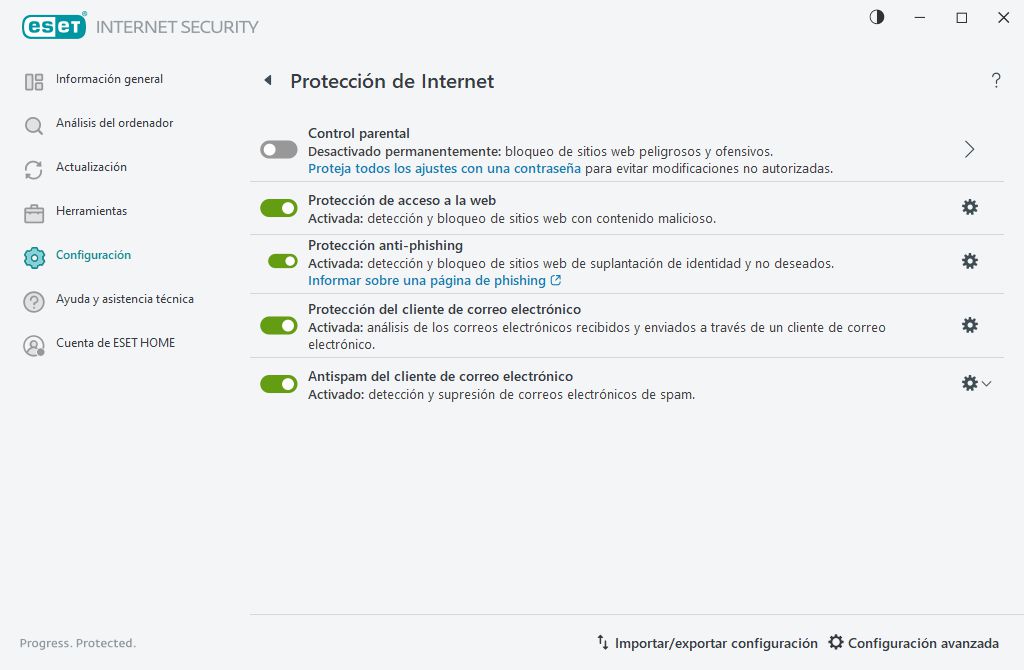1024x670 pixels.
Task: Expand the Antispam settings dropdown arrow
Action: coord(985,383)
